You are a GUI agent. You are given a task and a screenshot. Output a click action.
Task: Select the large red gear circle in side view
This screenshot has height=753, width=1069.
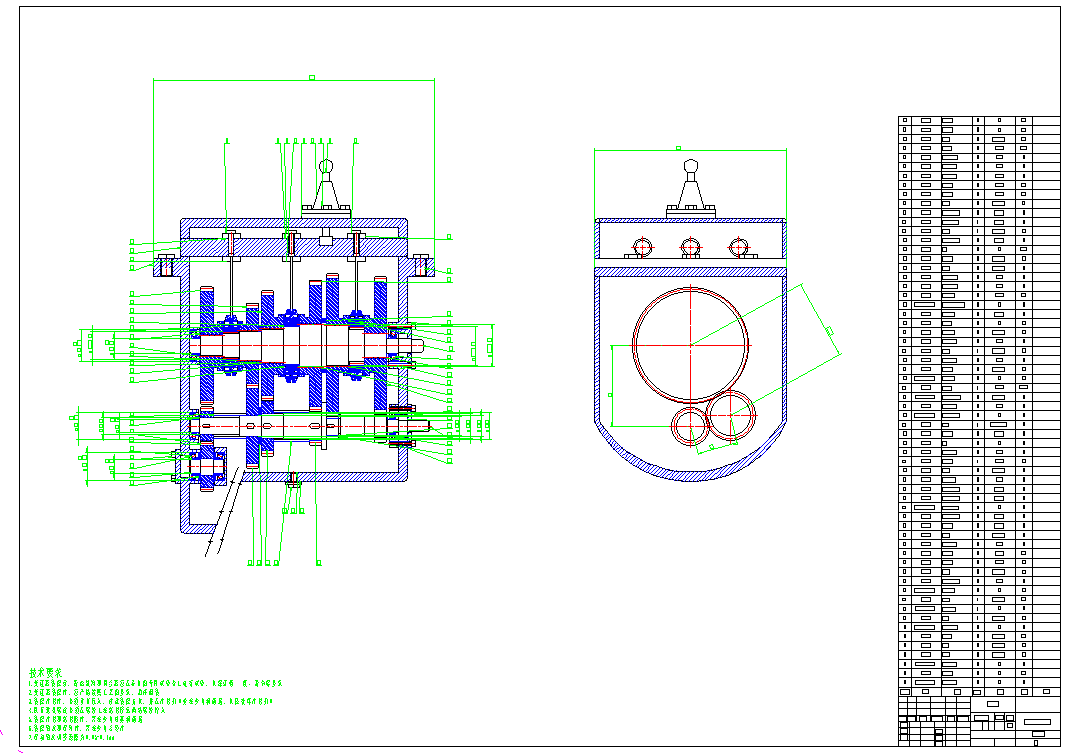point(690,344)
